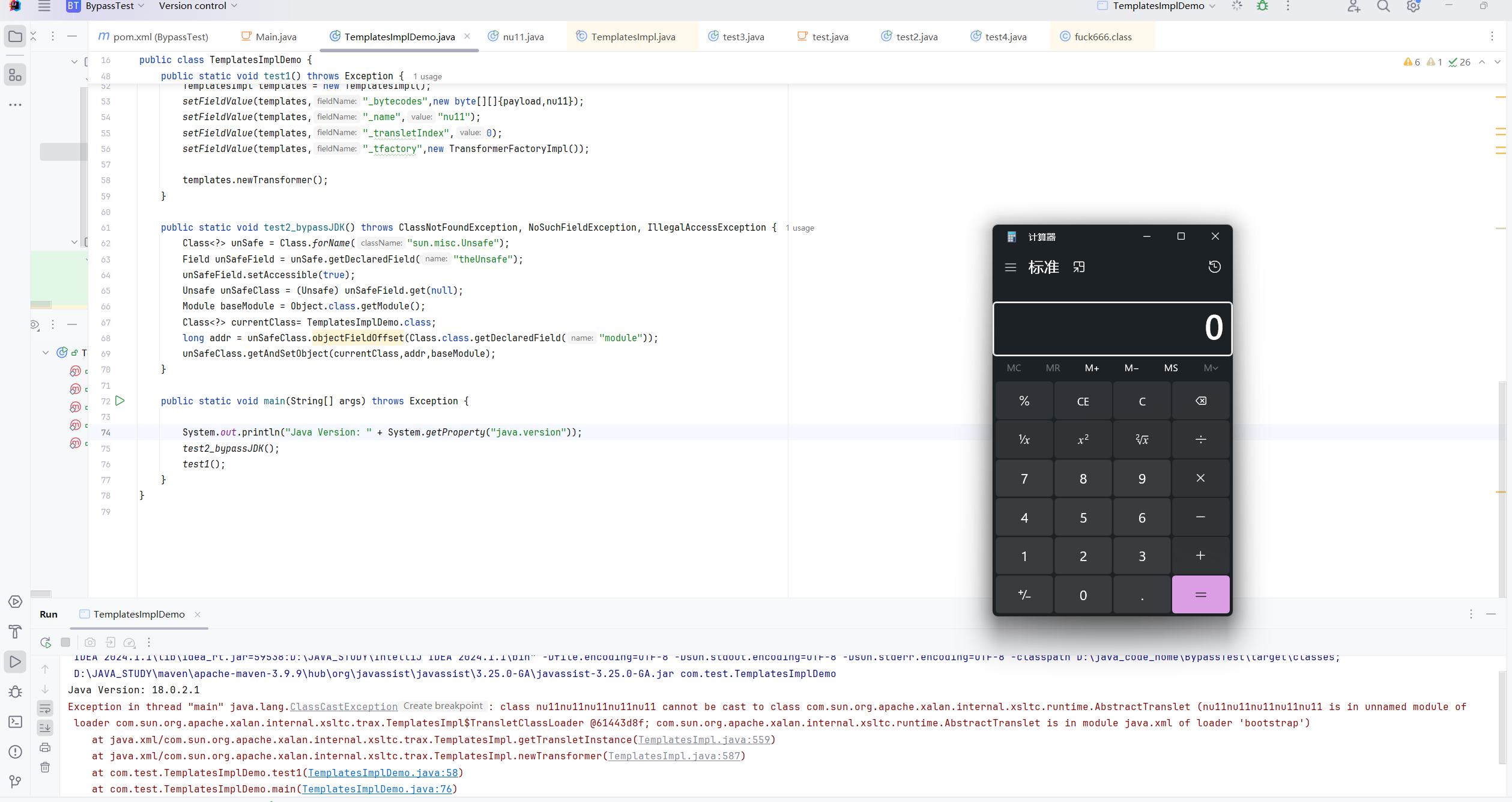Expand calculator memory list M dropdown

click(x=1211, y=368)
